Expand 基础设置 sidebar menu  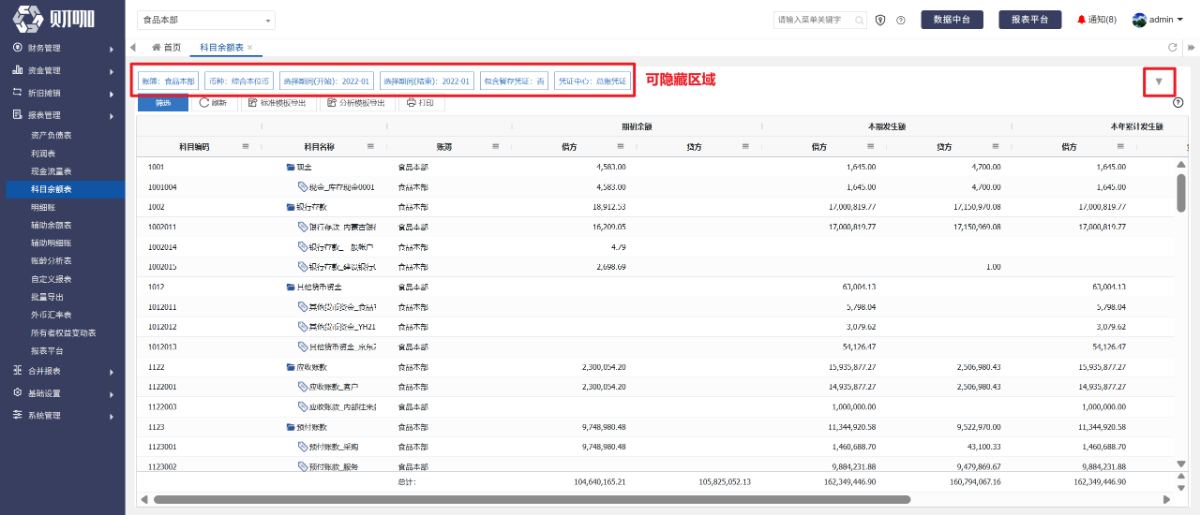(x=62, y=393)
